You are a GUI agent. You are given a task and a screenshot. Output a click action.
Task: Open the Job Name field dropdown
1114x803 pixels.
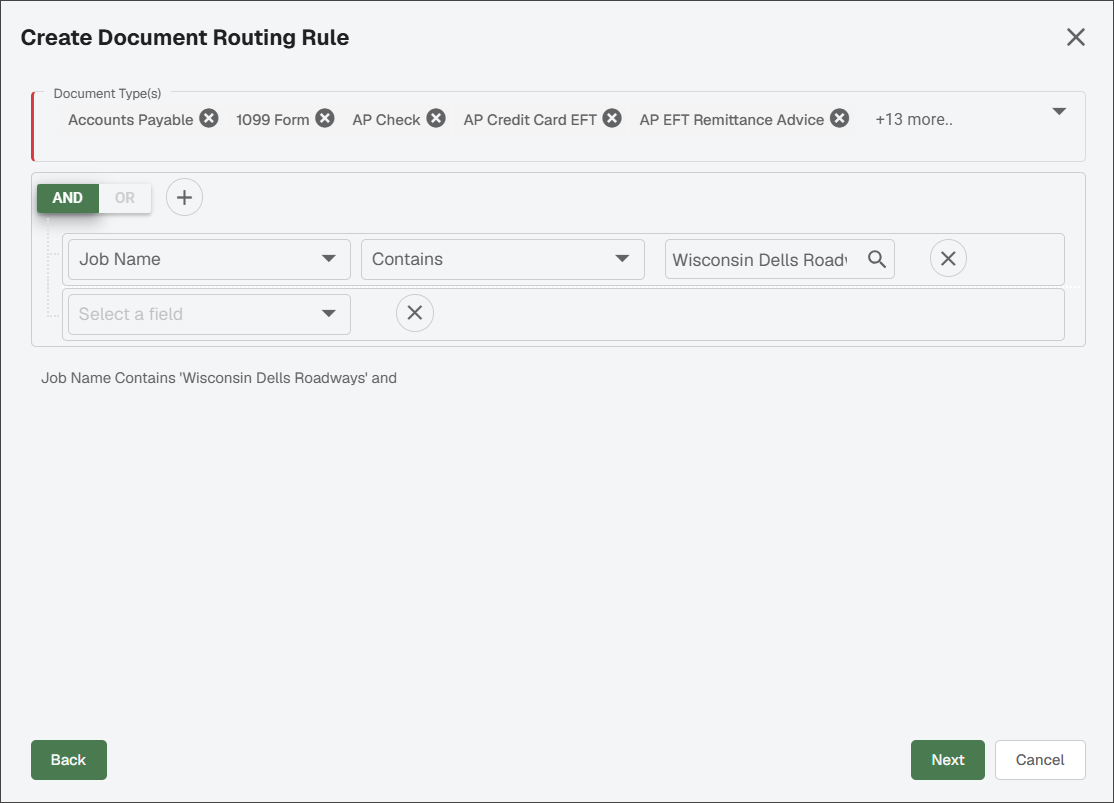click(210, 259)
